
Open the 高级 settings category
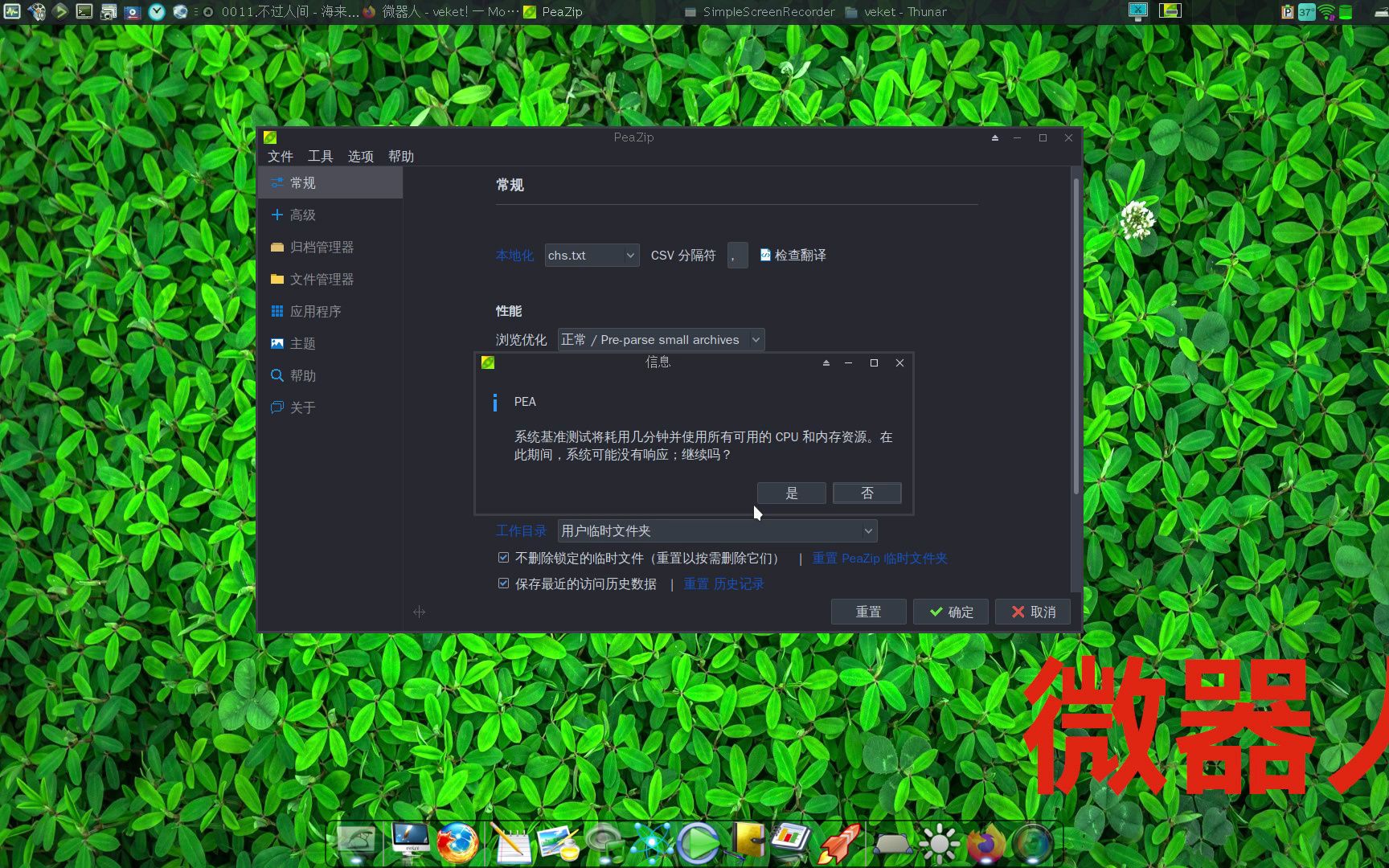pyautogui.click(x=330, y=215)
